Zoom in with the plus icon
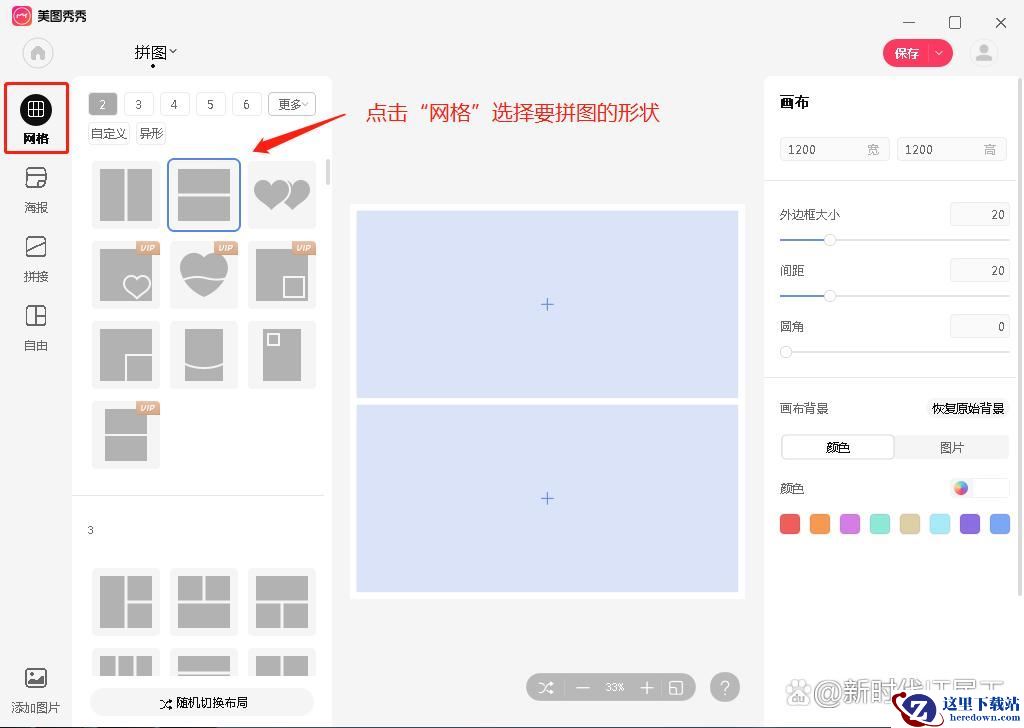This screenshot has height=728, width=1024. click(x=647, y=688)
